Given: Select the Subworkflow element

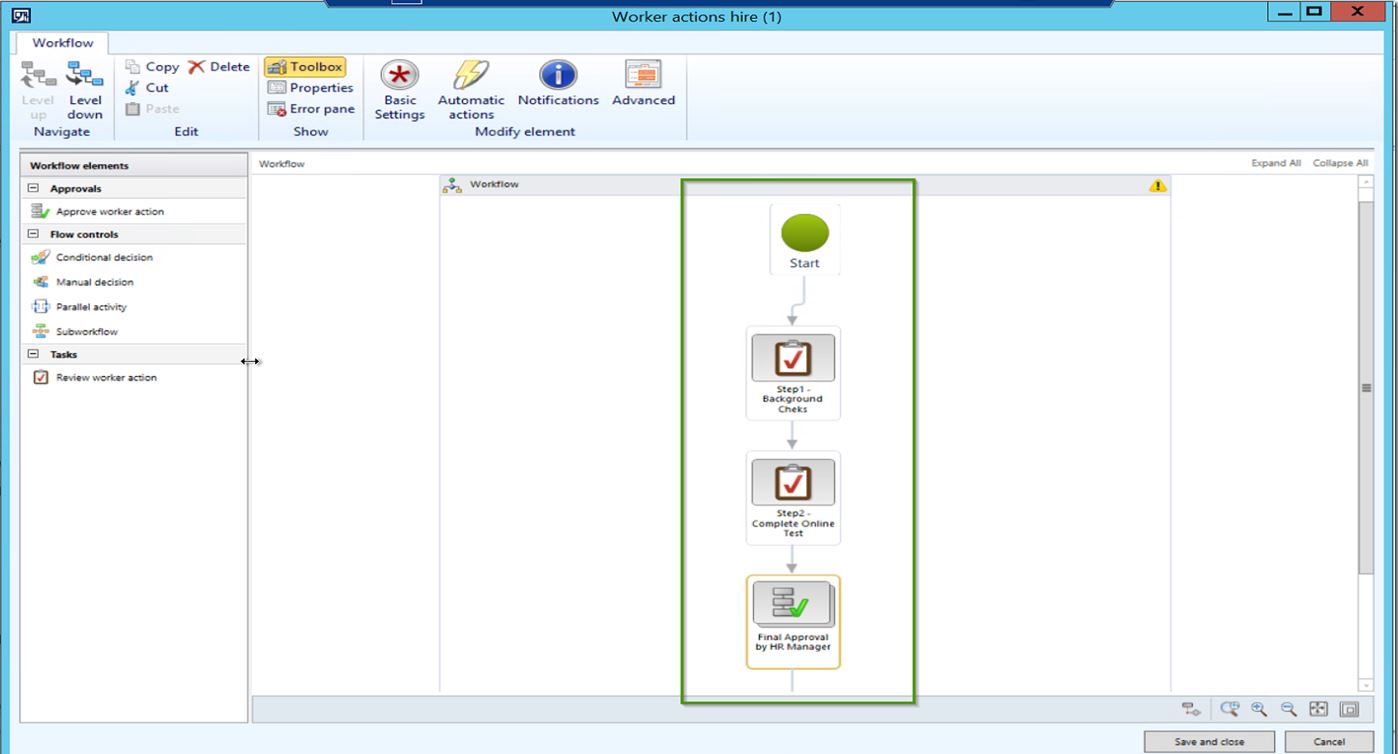Looking at the screenshot, I should (88, 330).
